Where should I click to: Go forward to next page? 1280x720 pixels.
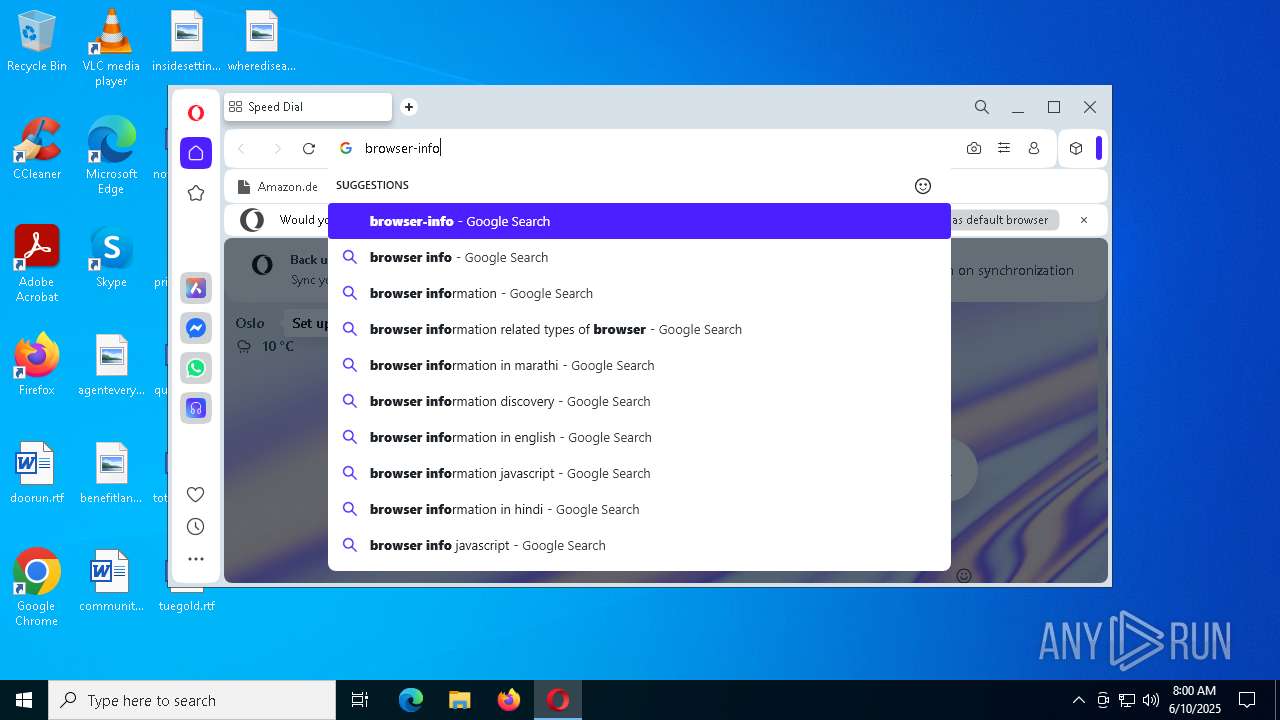tap(277, 148)
